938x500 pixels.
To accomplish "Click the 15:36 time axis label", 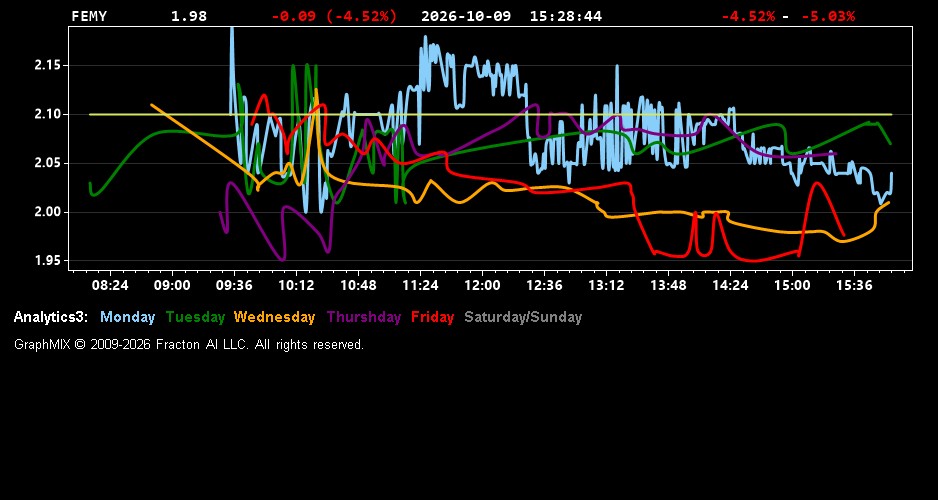I will point(854,286).
